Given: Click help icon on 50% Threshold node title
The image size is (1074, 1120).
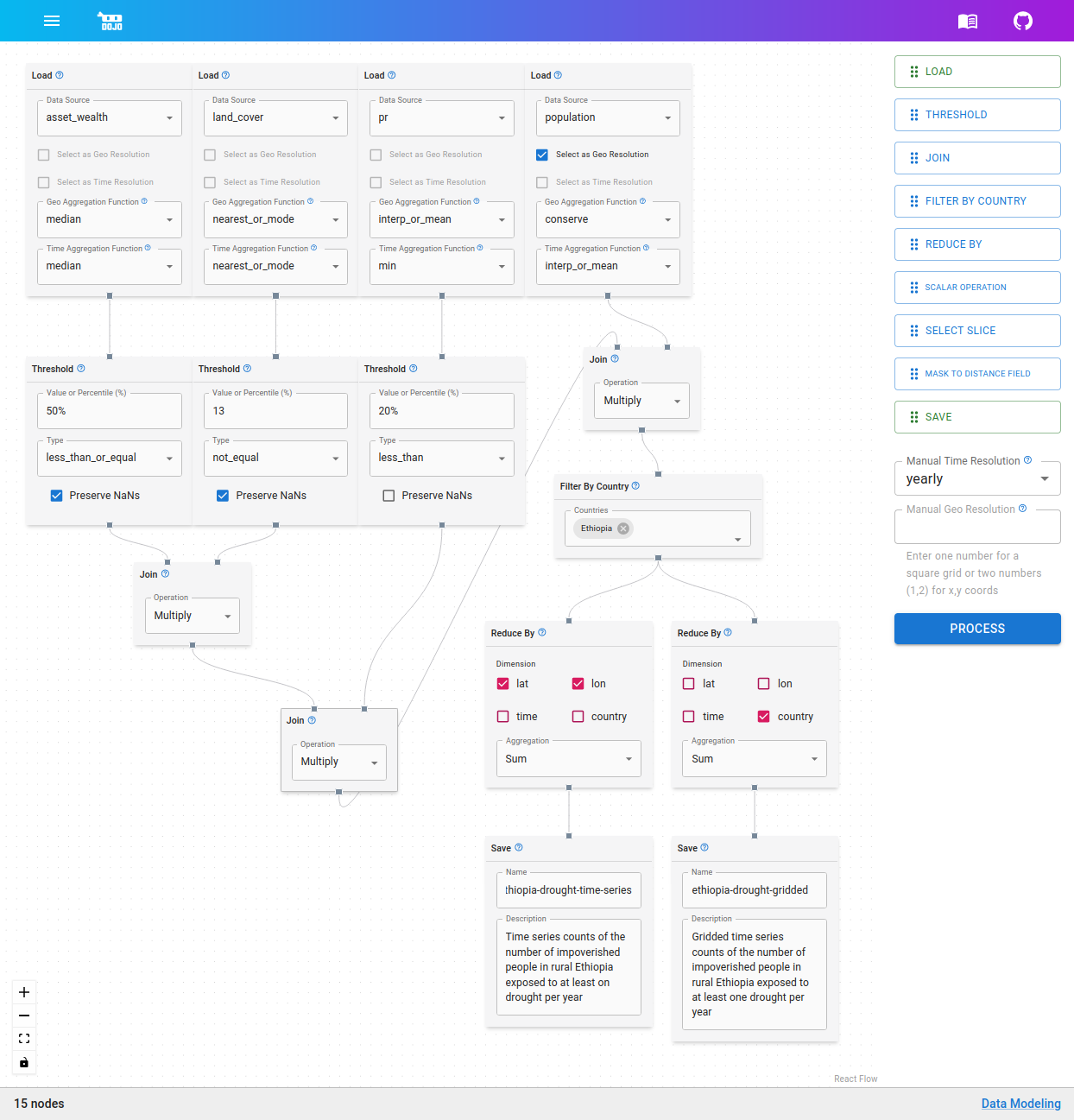Looking at the screenshot, I should (x=81, y=369).
